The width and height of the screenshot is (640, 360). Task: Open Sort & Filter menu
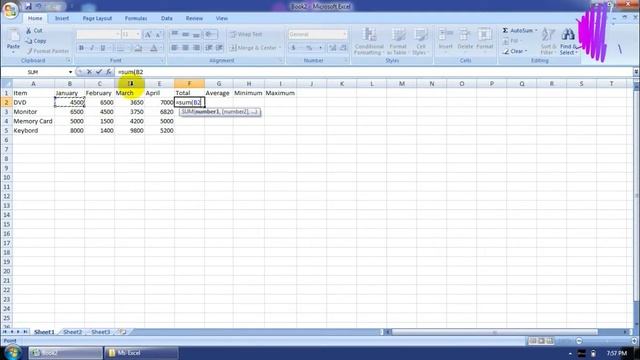coord(548,41)
